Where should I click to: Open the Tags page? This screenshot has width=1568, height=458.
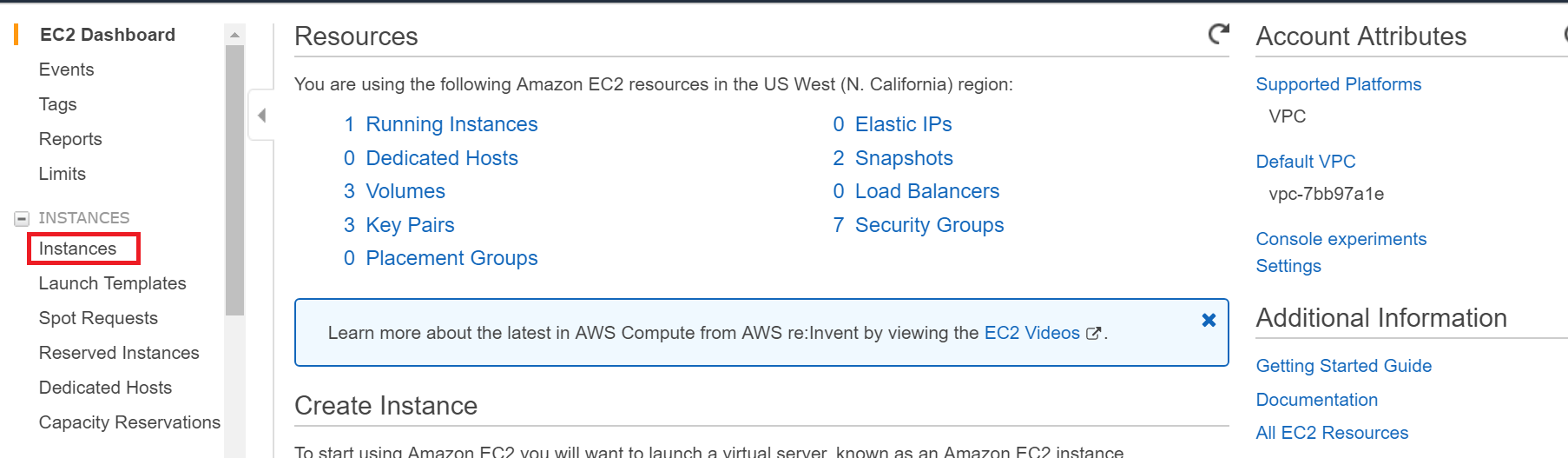coord(57,104)
